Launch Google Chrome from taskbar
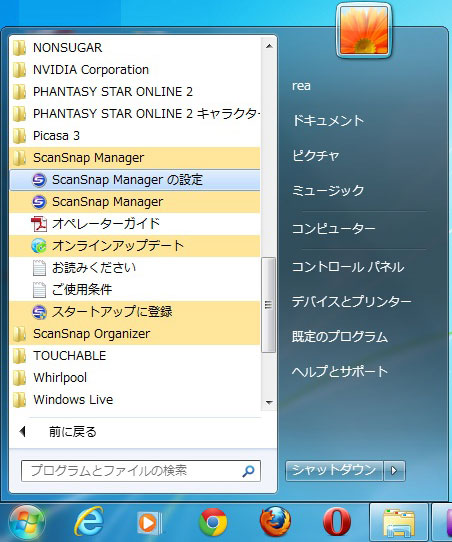 point(213,522)
